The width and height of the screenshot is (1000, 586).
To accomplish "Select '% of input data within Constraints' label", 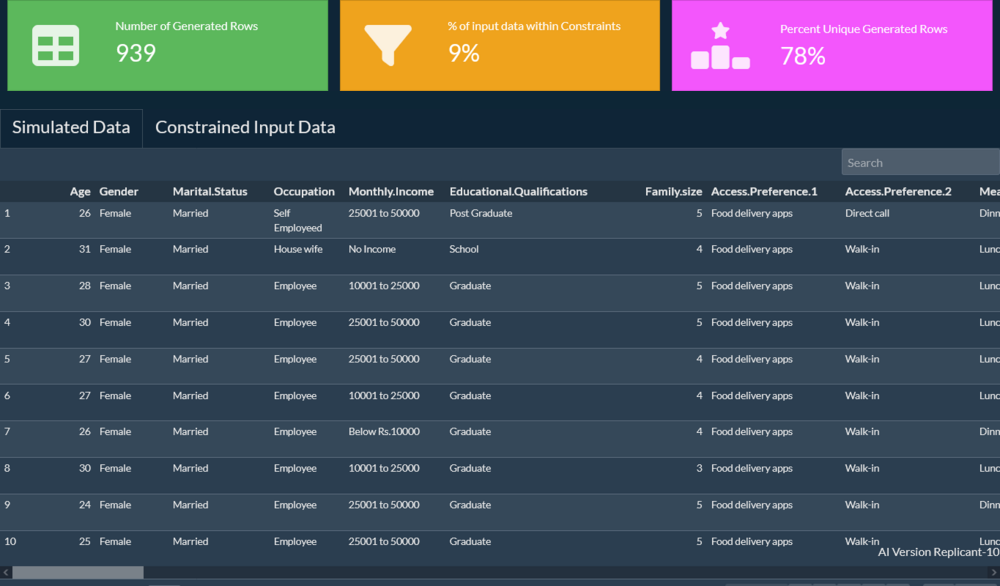I will (x=534, y=26).
